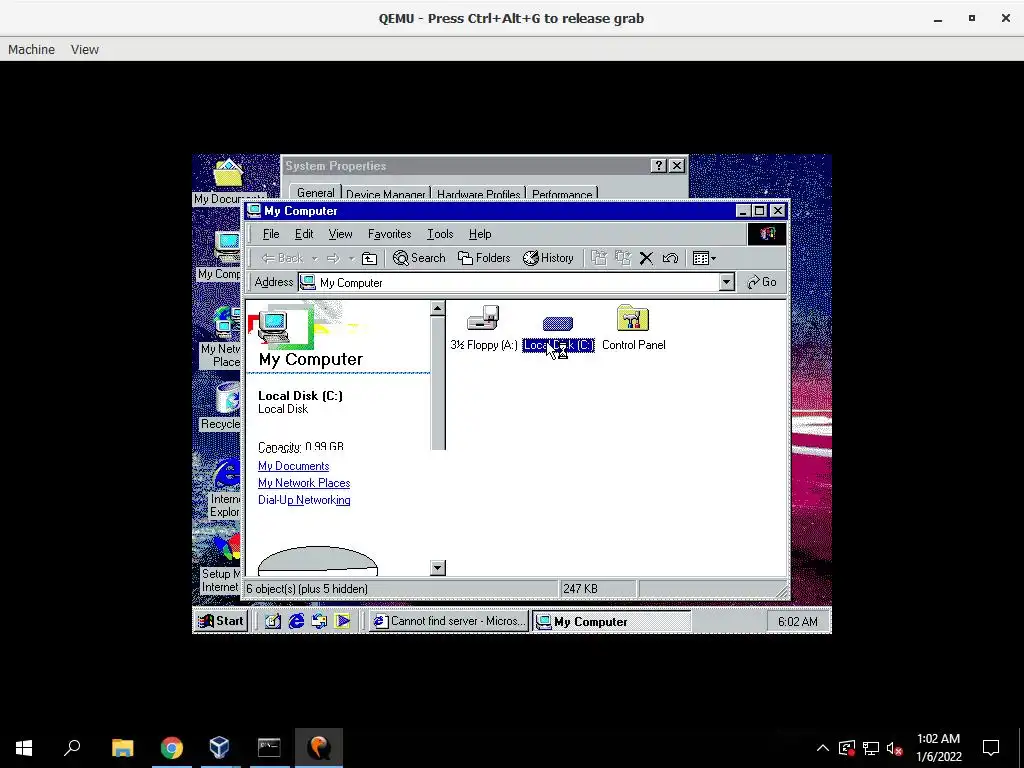Image resolution: width=1024 pixels, height=768 pixels.
Task: Click the Forward arrow toolbar icon
Action: pos(333,259)
